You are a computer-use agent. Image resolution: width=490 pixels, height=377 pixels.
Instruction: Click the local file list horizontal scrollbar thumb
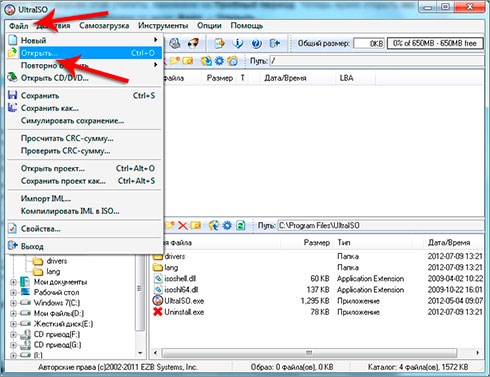309,353
